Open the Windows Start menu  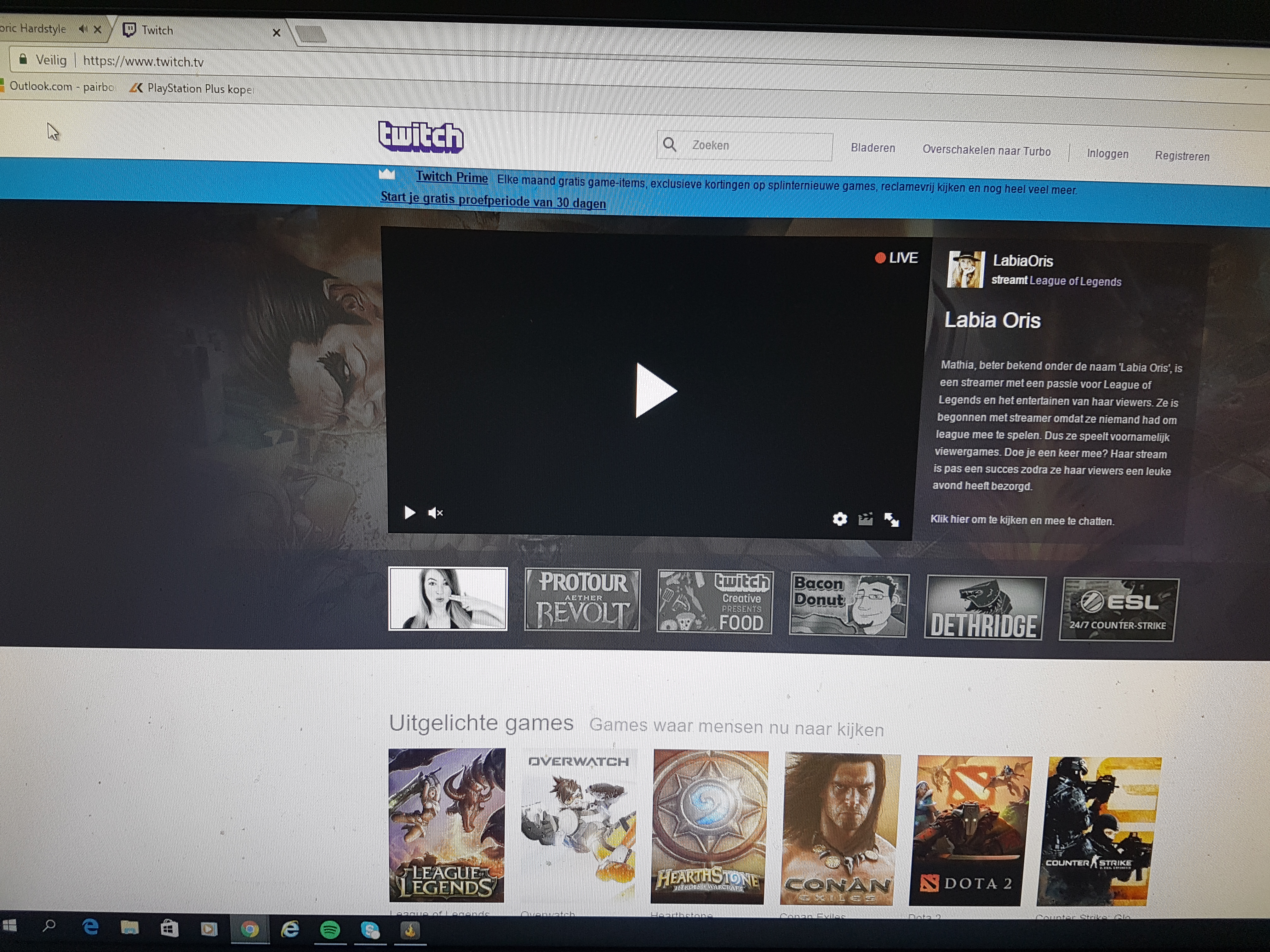[x=10, y=925]
